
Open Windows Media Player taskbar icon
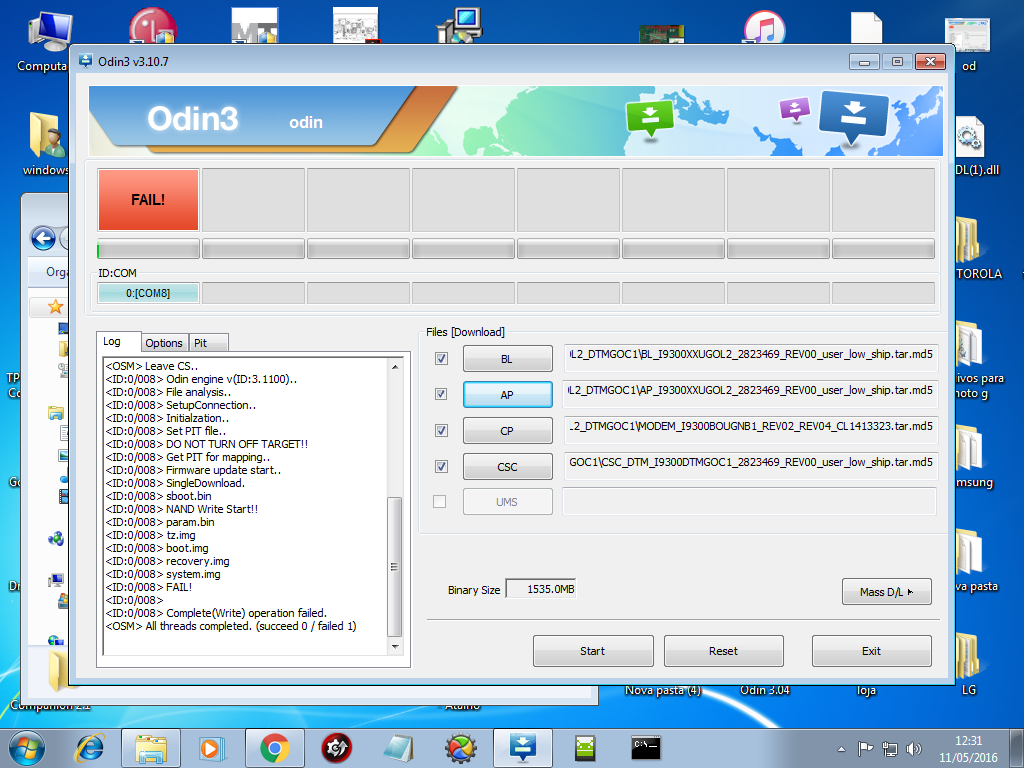[x=212, y=748]
